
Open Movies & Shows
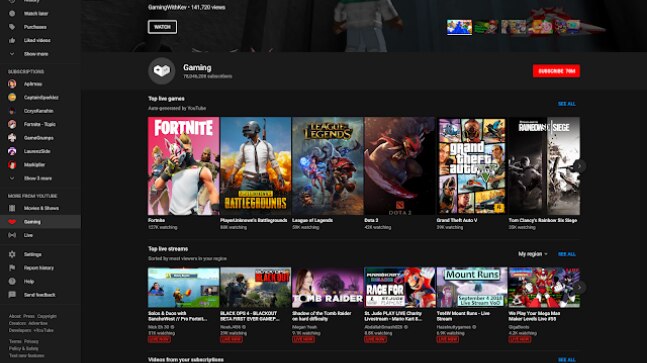40,208
